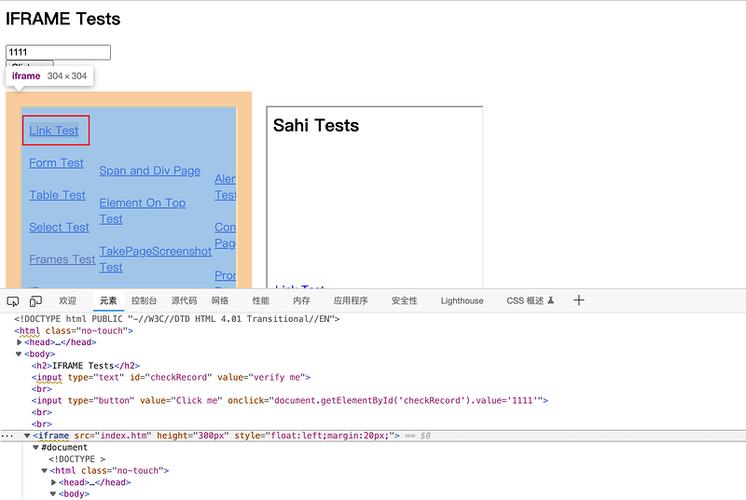Switch to the 源代码 tab

point(184,301)
